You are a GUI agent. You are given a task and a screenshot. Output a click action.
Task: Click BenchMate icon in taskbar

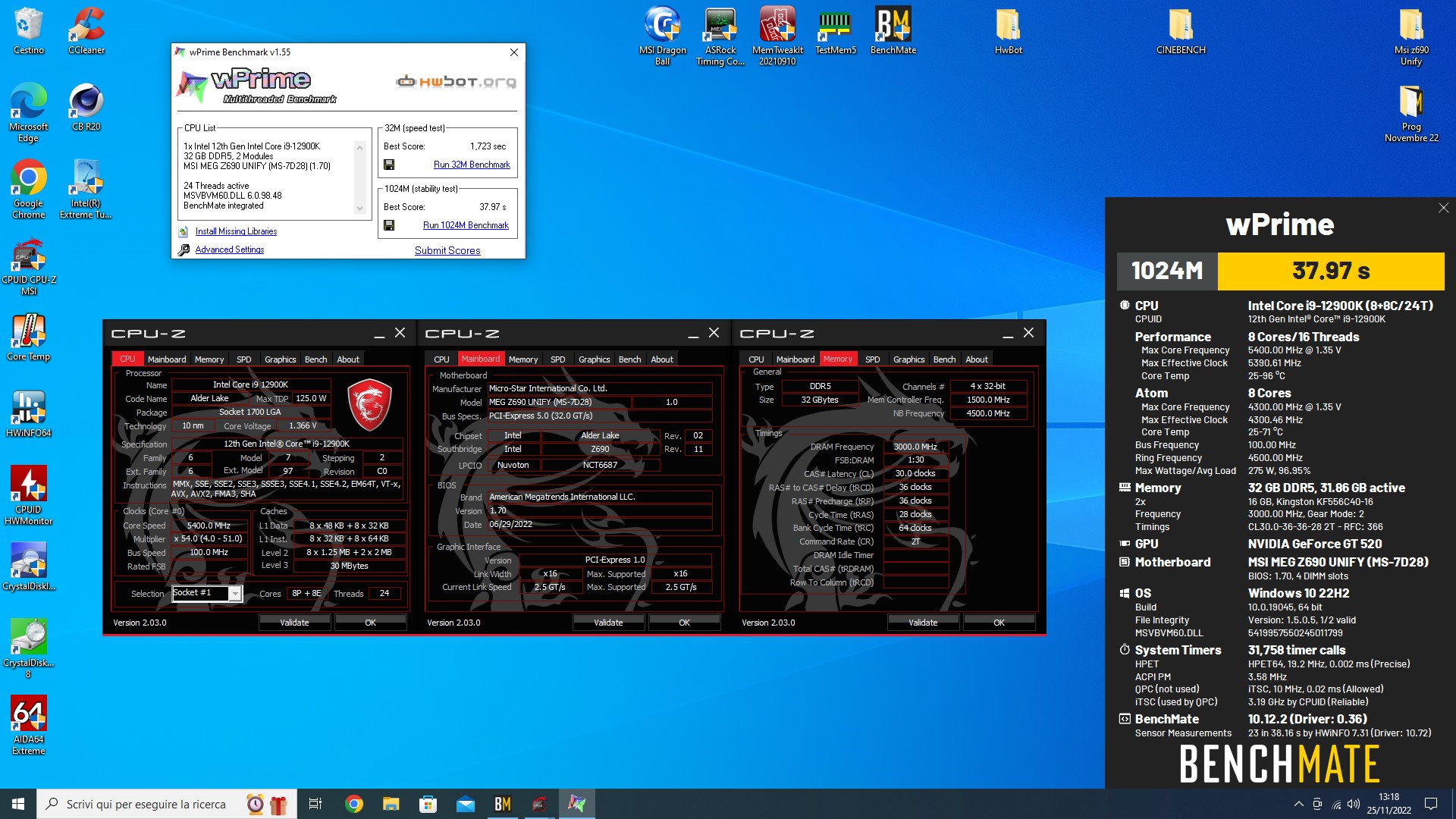[x=503, y=804]
